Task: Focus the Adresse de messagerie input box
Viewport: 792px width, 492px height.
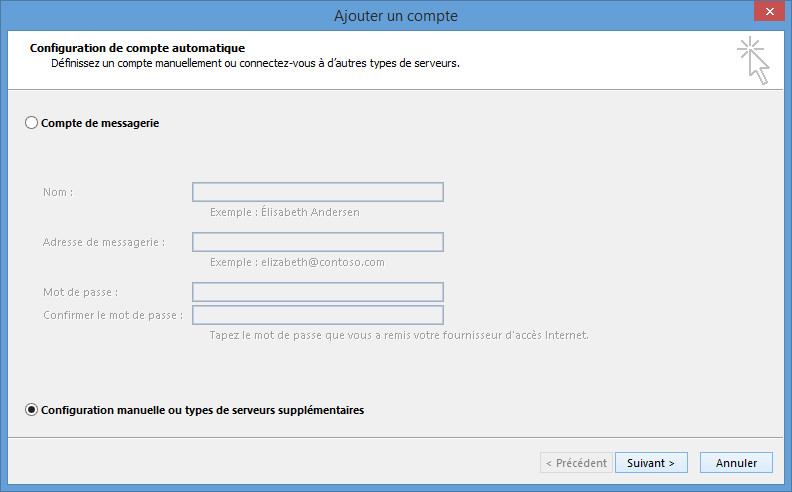Action: [317, 242]
